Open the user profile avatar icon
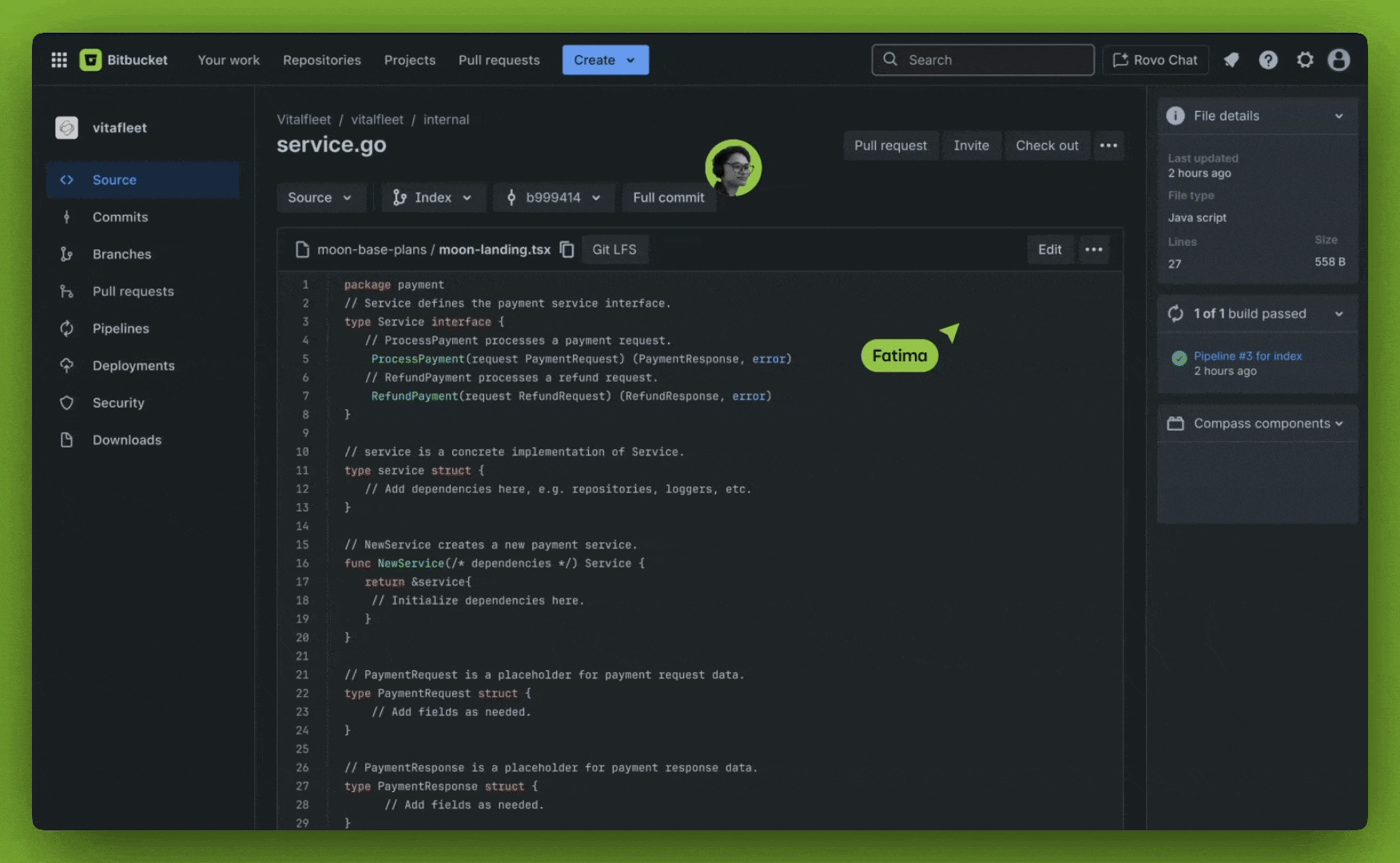This screenshot has height=863, width=1400. coord(1338,60)
